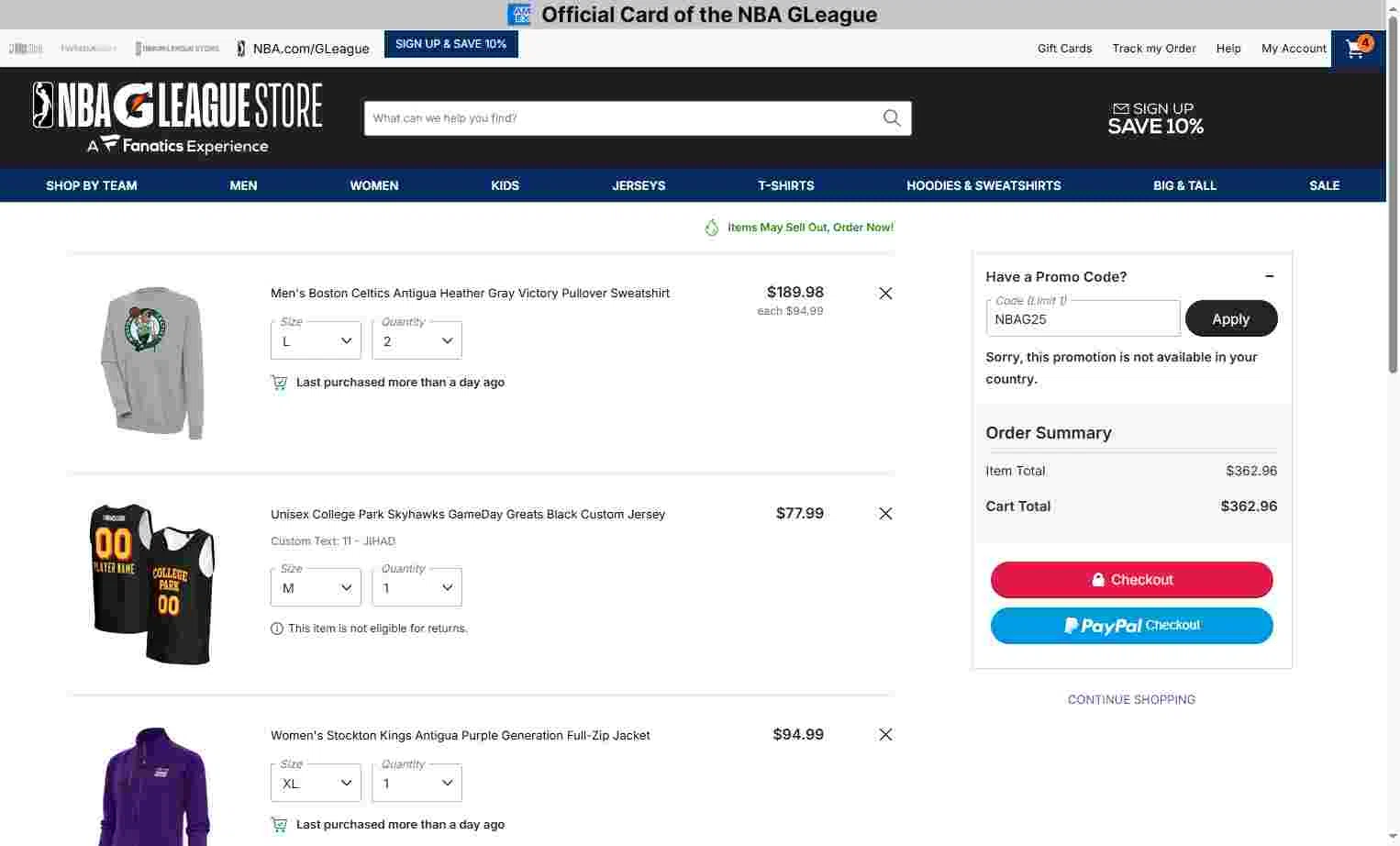
Task: Click the promo code input field
Action: tap(1083, 318)
